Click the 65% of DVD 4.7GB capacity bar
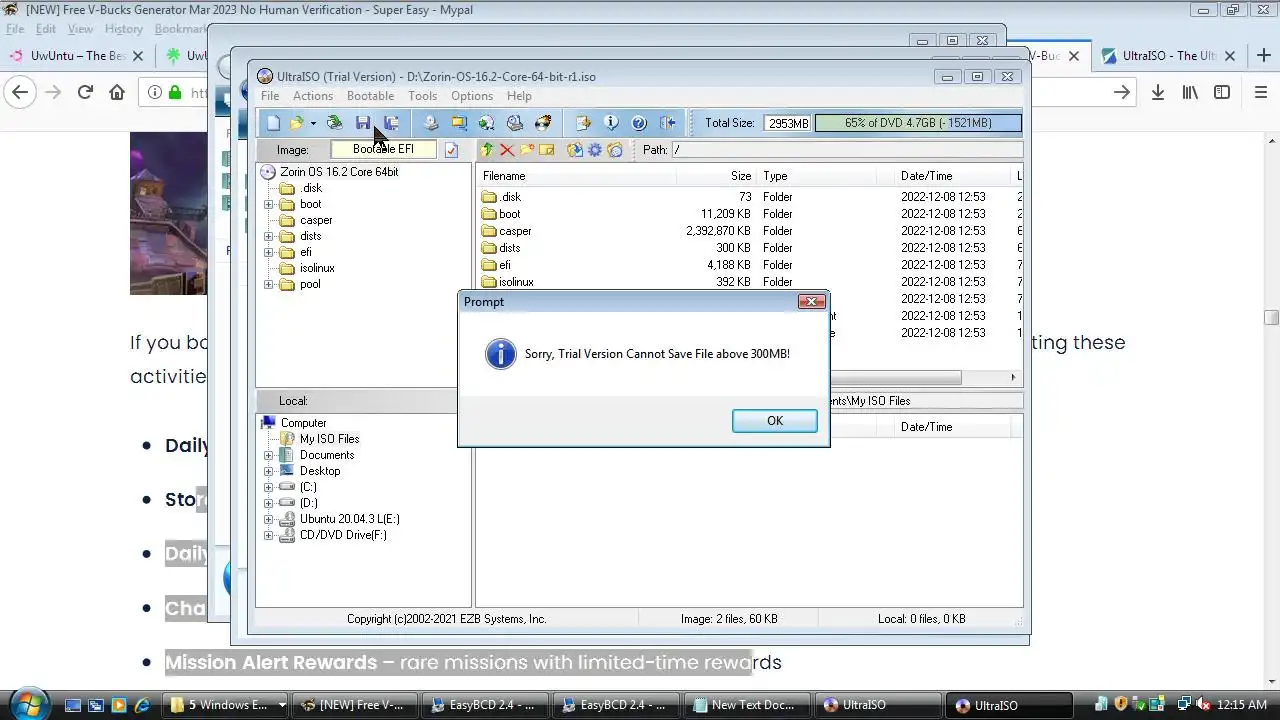This screenshot has height=720, width=1280. coord(918,123)
